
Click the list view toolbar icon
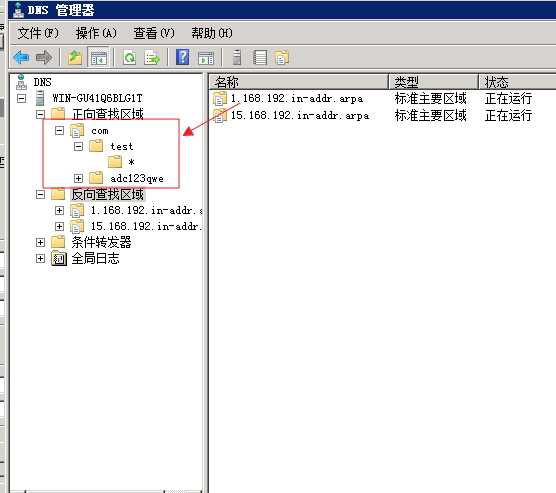click(x=260, y=57)
